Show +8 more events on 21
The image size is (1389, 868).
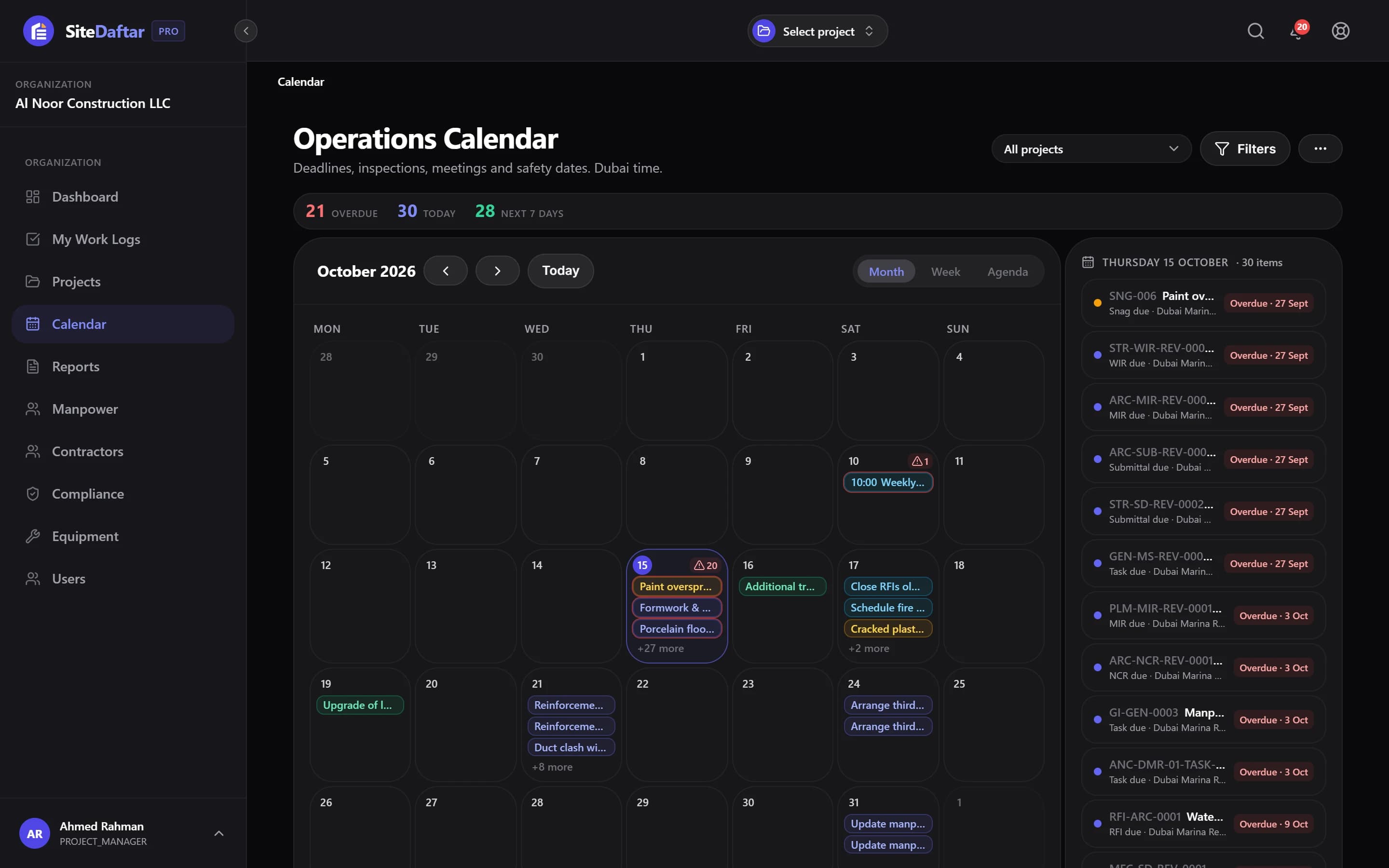(x=552, y=767)
